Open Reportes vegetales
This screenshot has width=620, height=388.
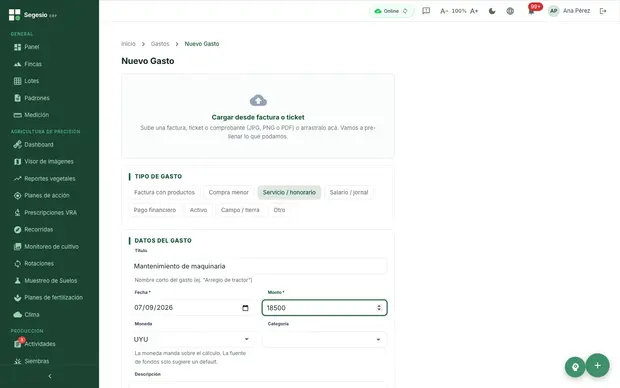point(49,179)
